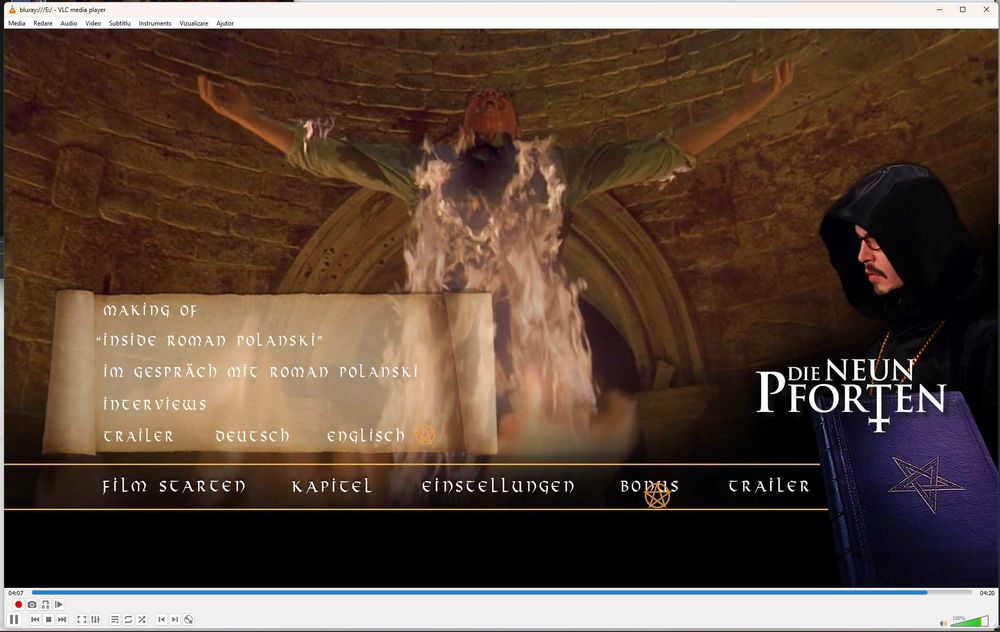Open the Instrumente menu

point(155,24)
